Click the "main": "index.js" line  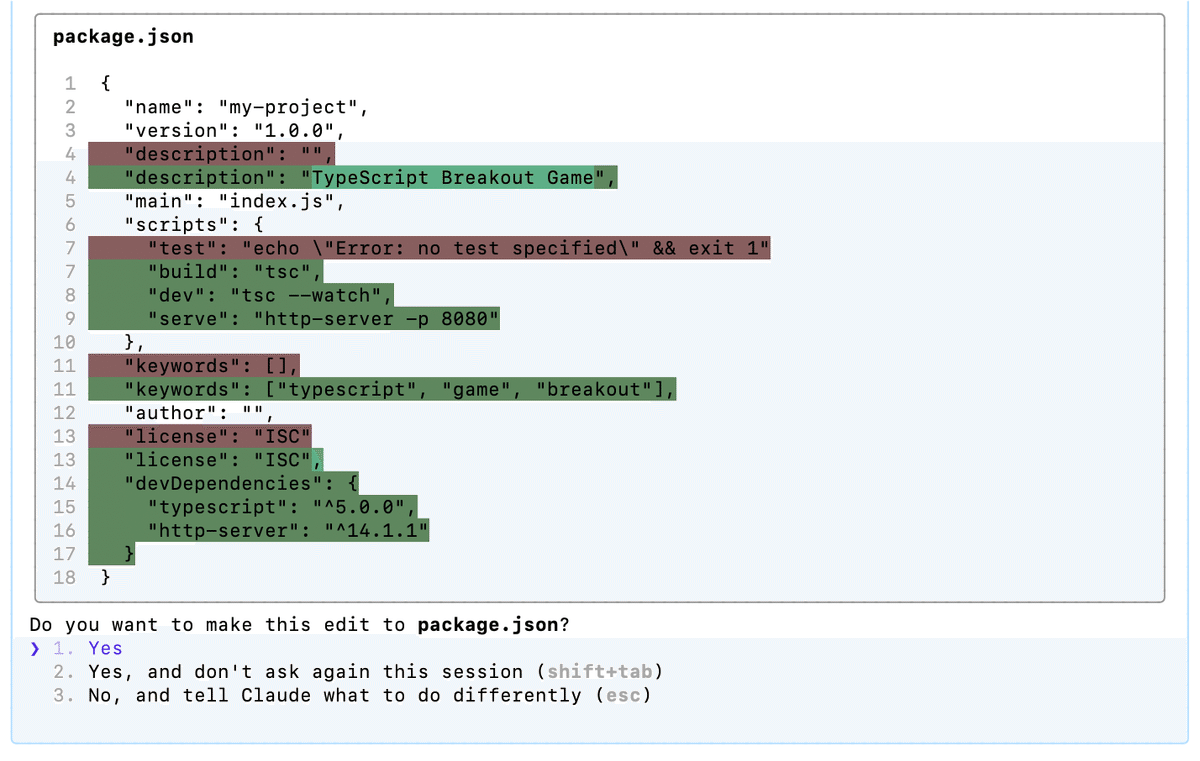234,201
